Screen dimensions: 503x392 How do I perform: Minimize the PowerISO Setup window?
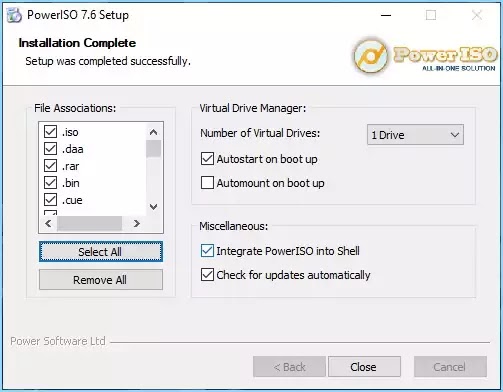pos(386,15)
